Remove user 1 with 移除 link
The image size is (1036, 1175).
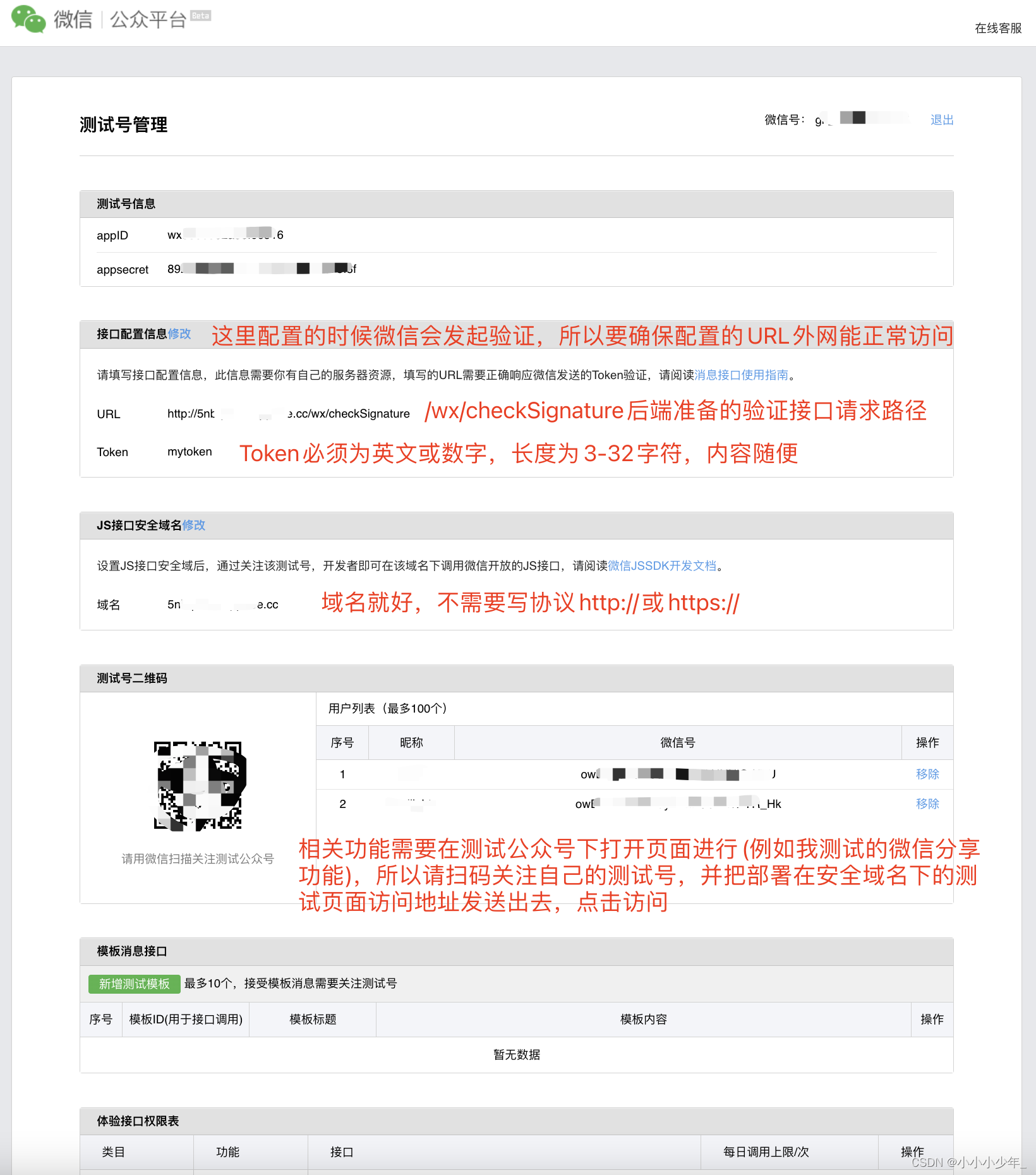tap(927, 774)
